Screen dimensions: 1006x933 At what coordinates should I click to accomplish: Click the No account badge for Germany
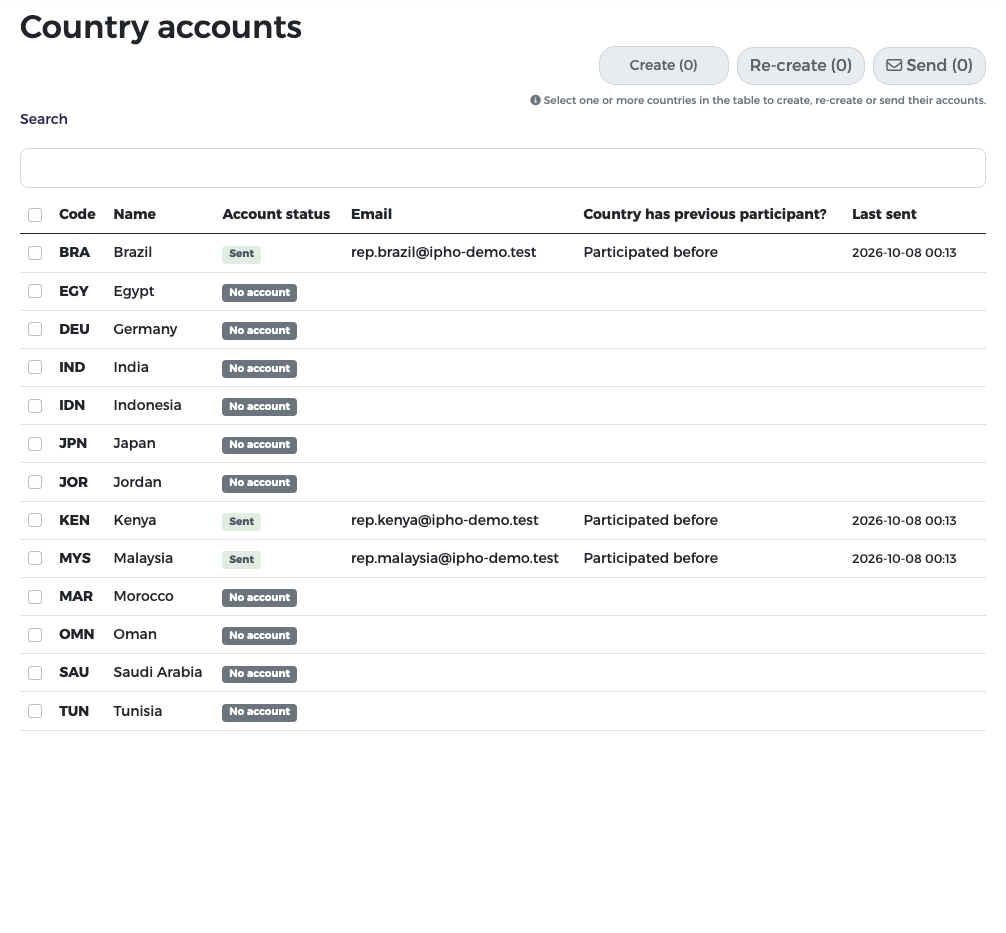tap(259, 330)
